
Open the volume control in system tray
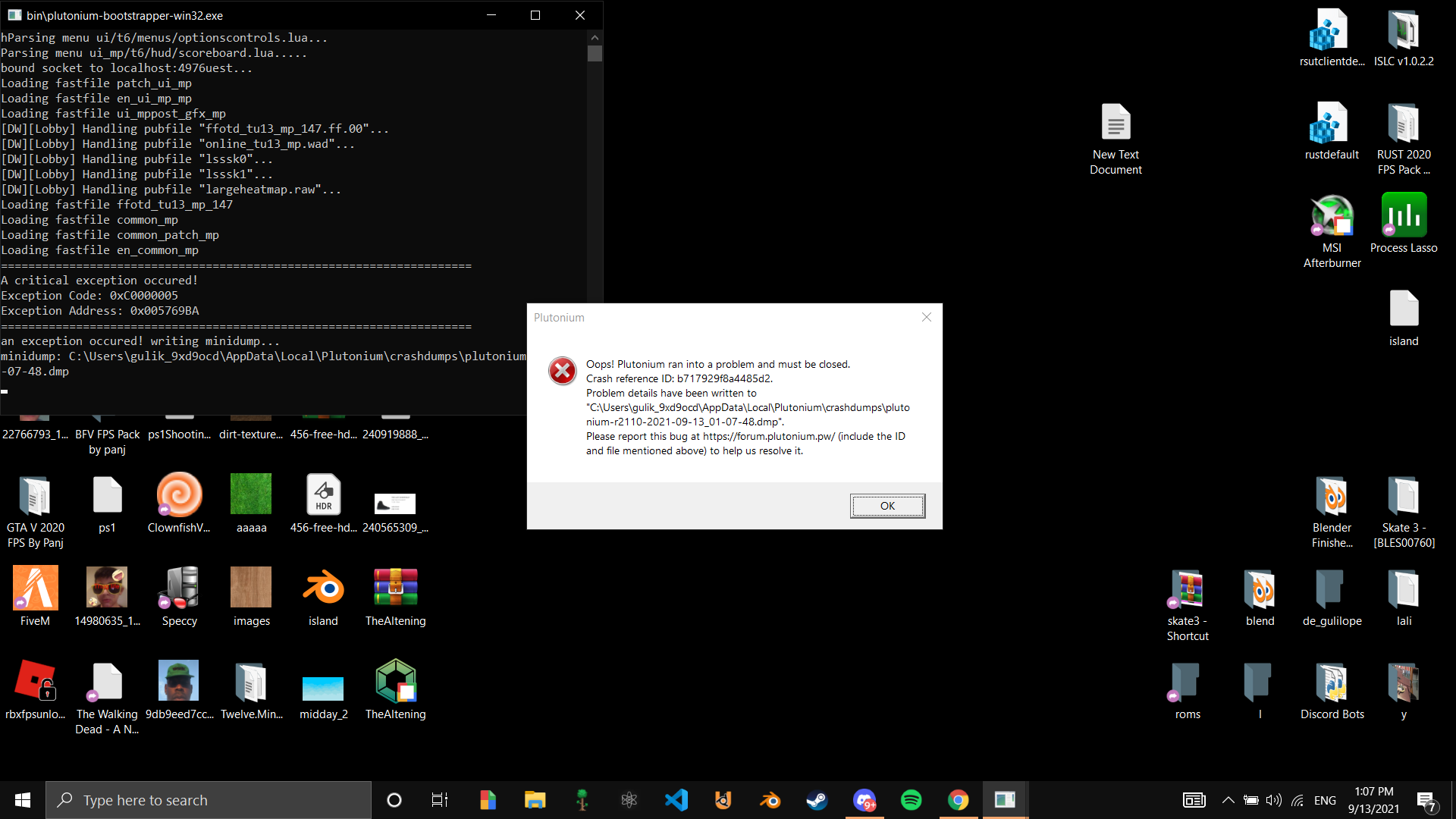1273,800
